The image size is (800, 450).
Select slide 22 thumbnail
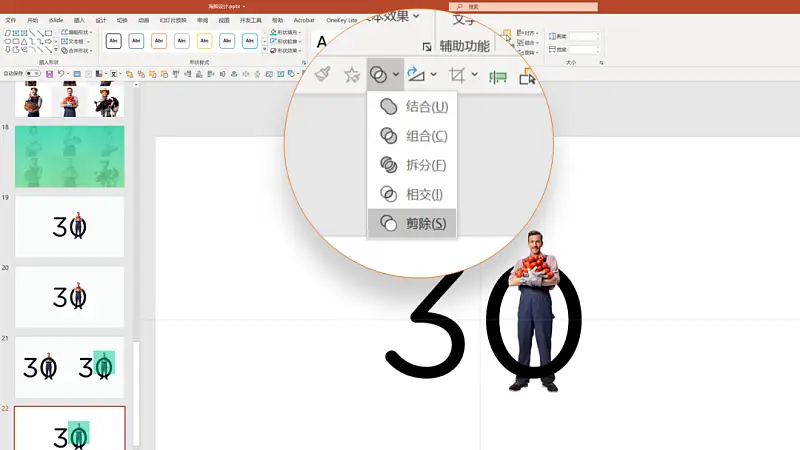[69, 429]
